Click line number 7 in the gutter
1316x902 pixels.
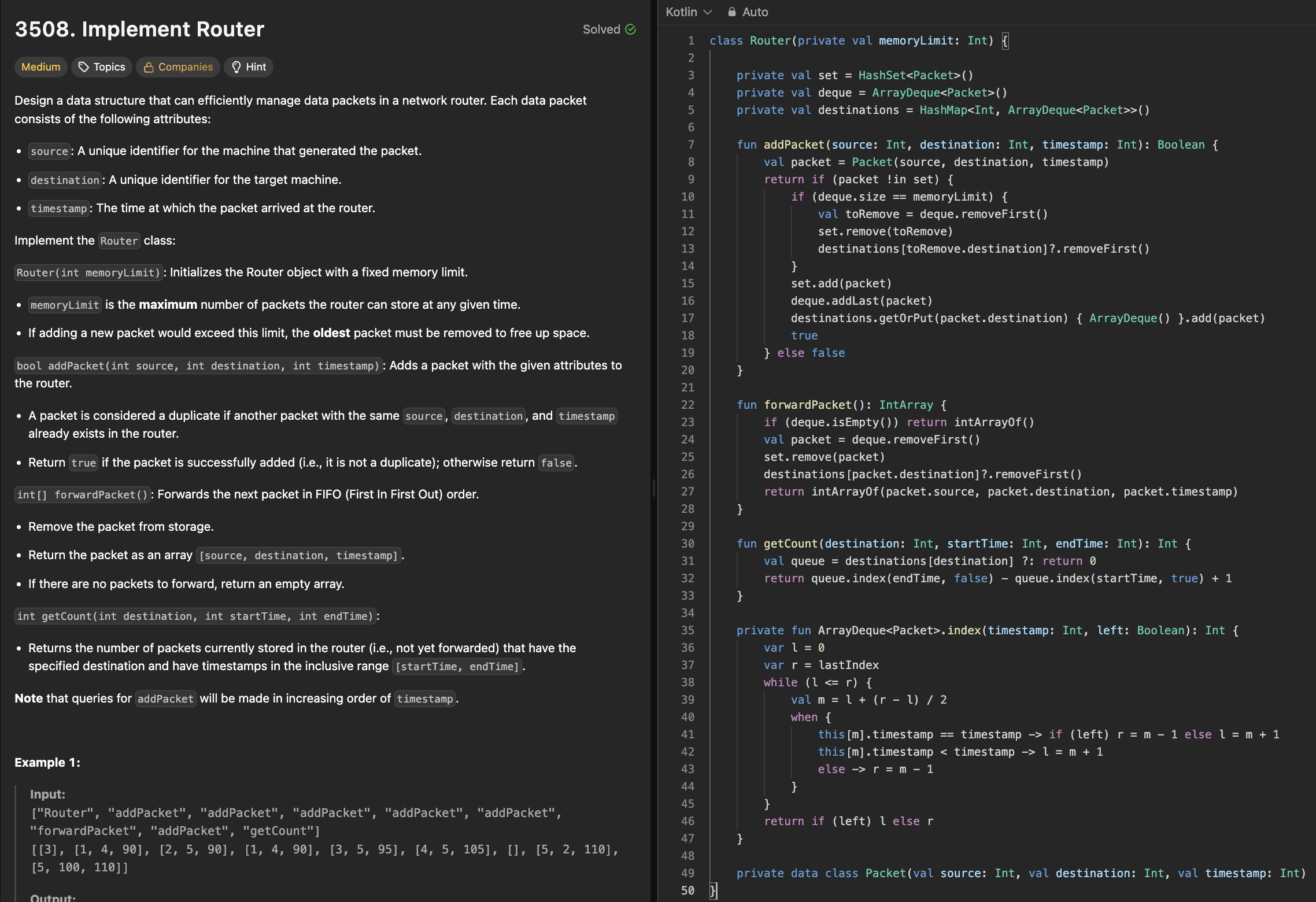point(691,145)
